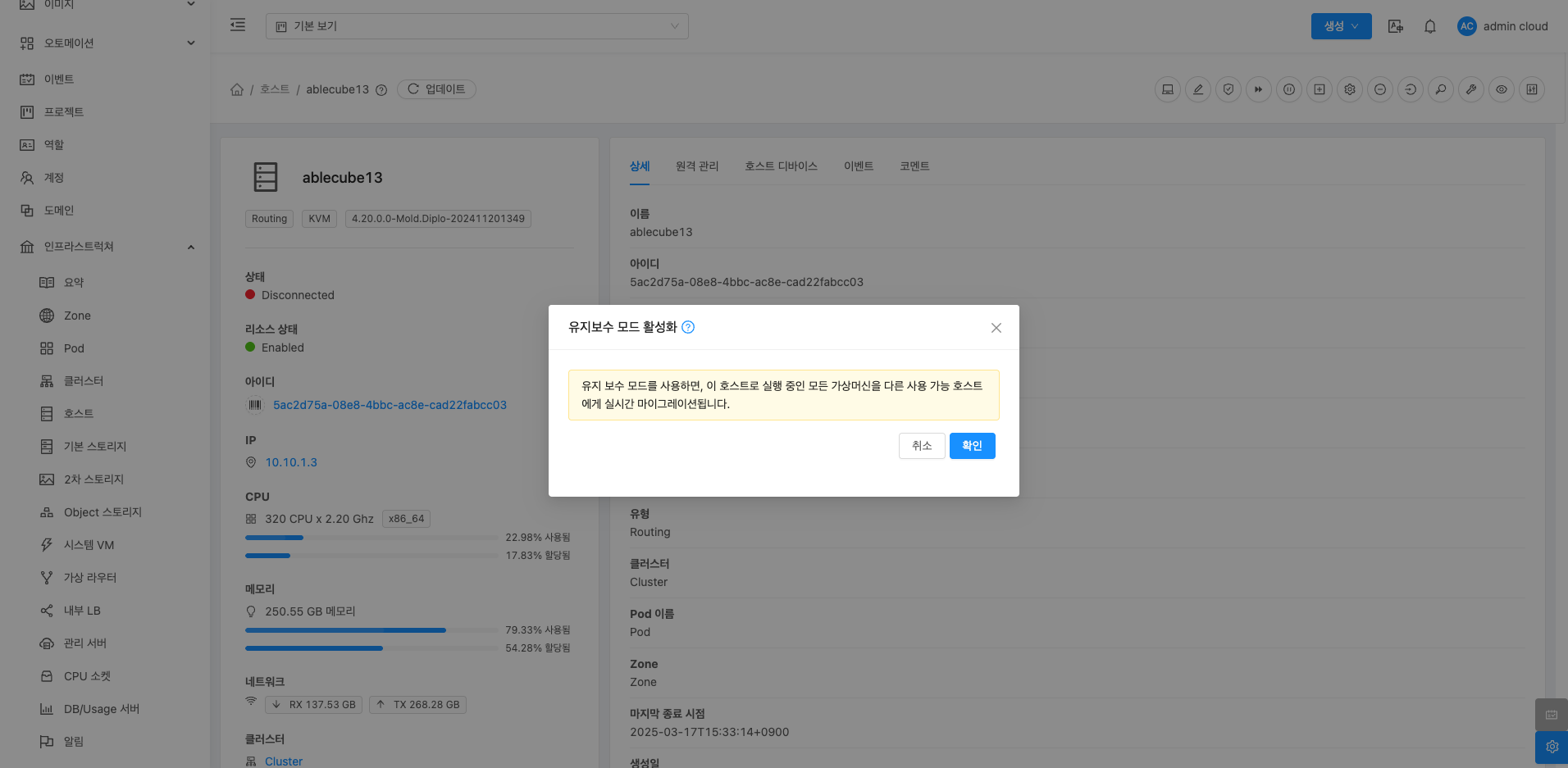Close the 유지보수 모드 활성화 dialog
Screen dimensions: 1568x768
pyautogui.click(x=996, y=328)
